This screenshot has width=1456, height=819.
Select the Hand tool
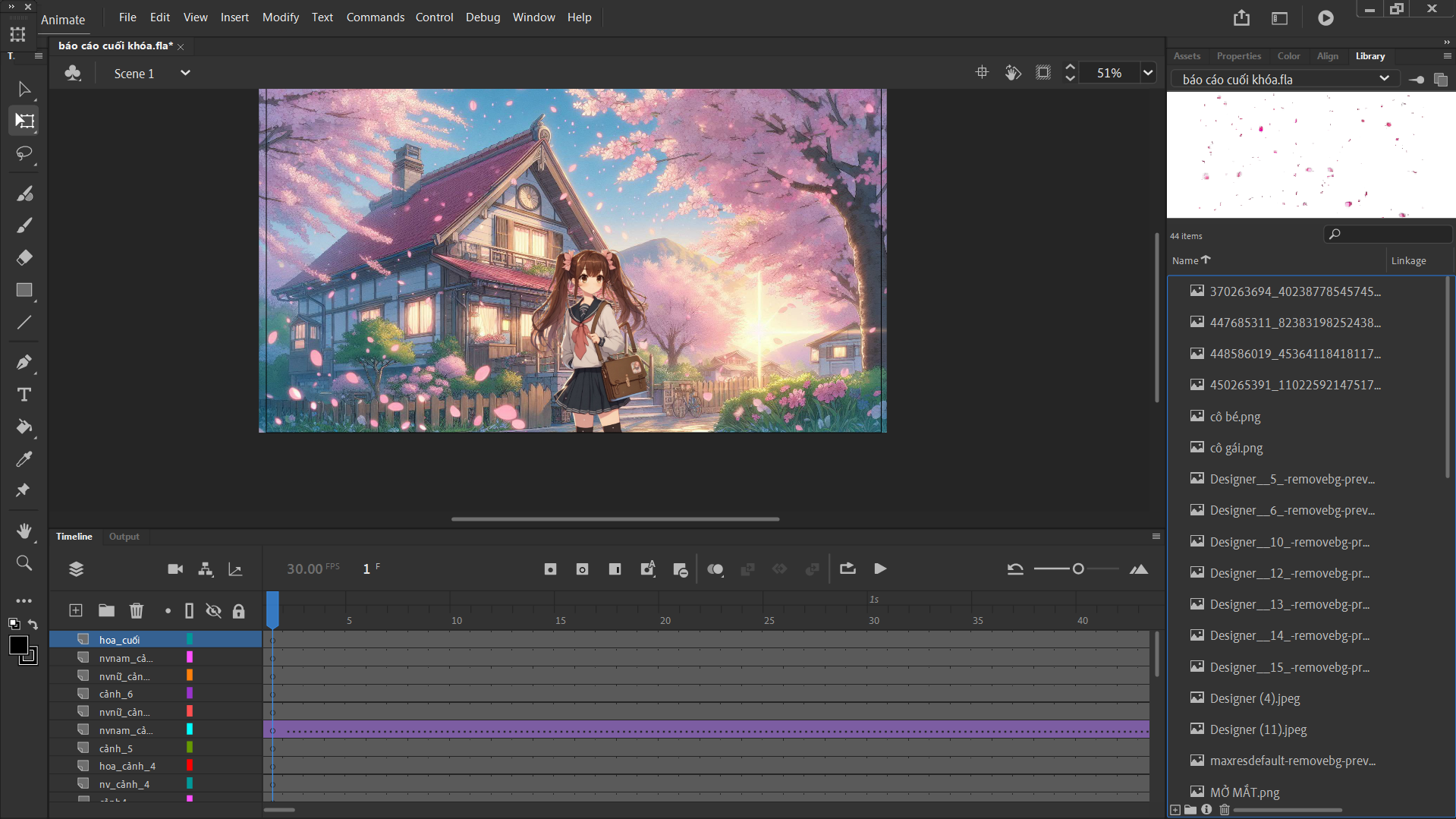pyautogui.click(x=24, y=531)
